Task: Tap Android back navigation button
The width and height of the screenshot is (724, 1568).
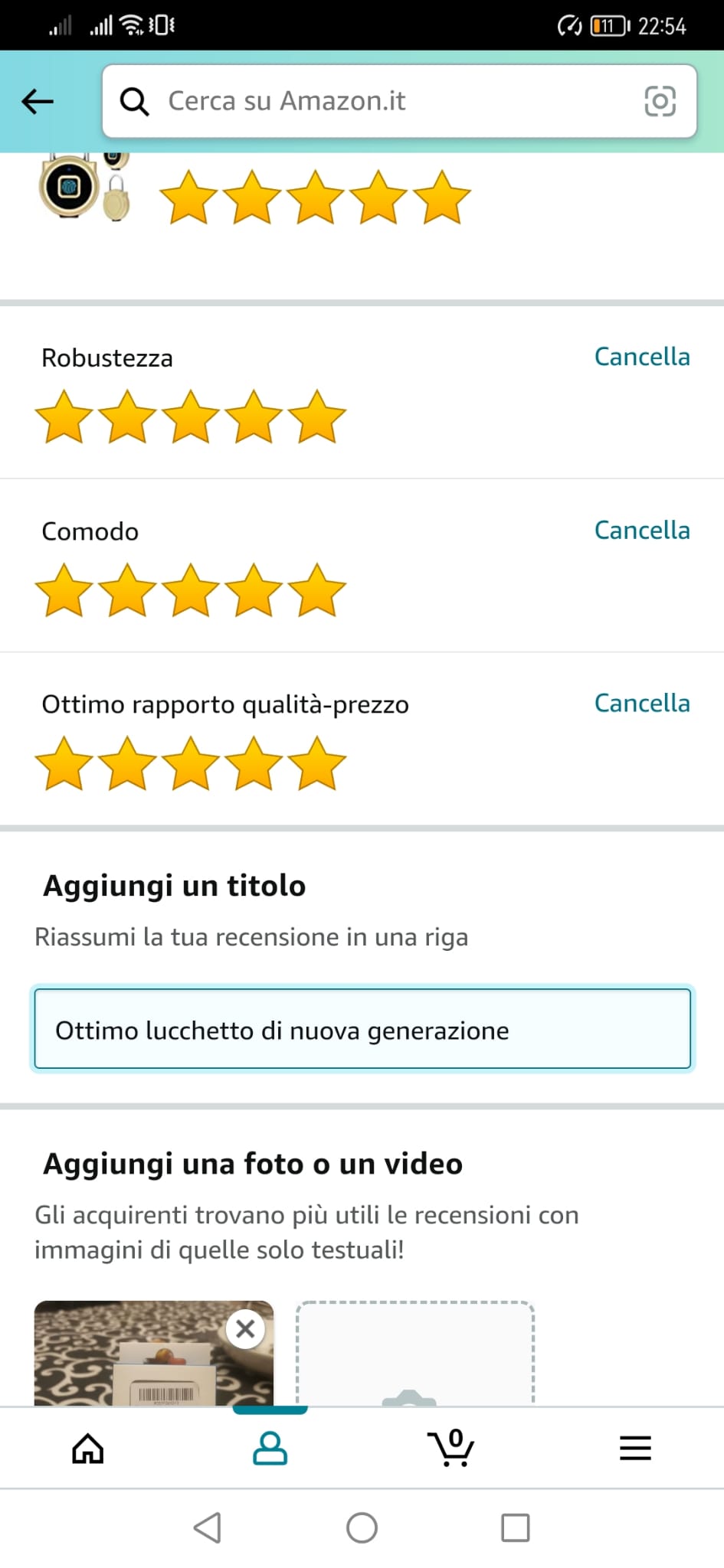Action: 208,1527
